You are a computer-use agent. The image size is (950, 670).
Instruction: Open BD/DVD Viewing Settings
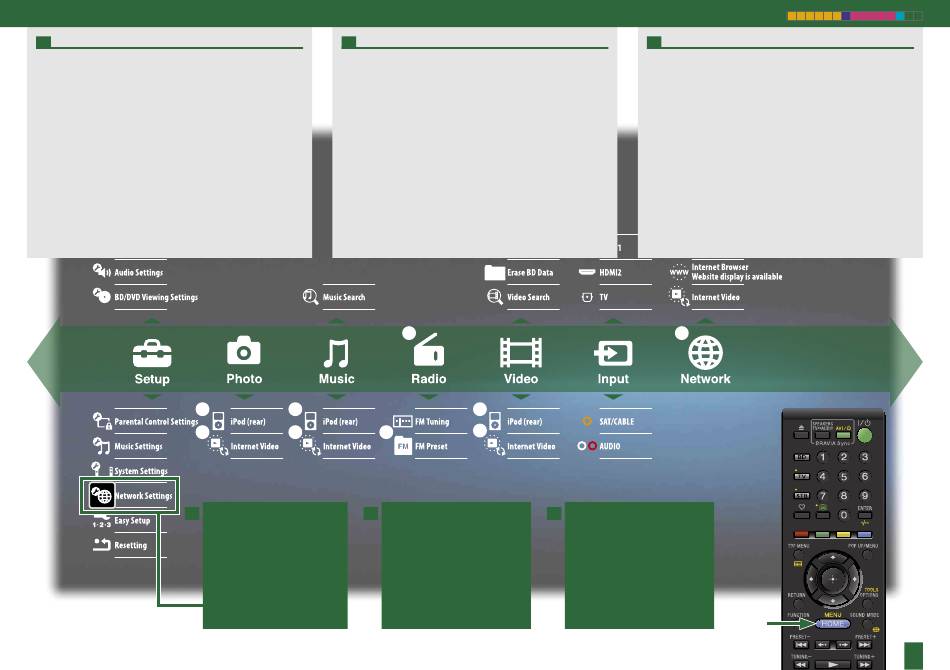(145, 297)
